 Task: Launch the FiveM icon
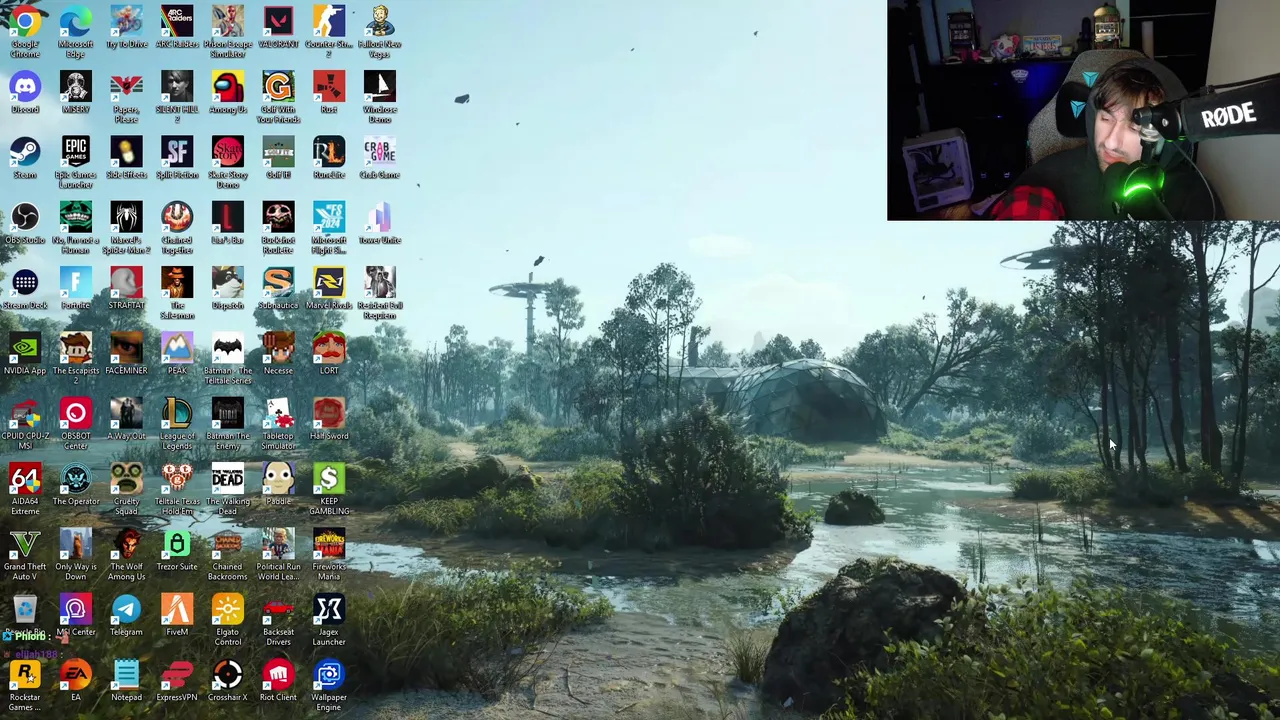177,615
